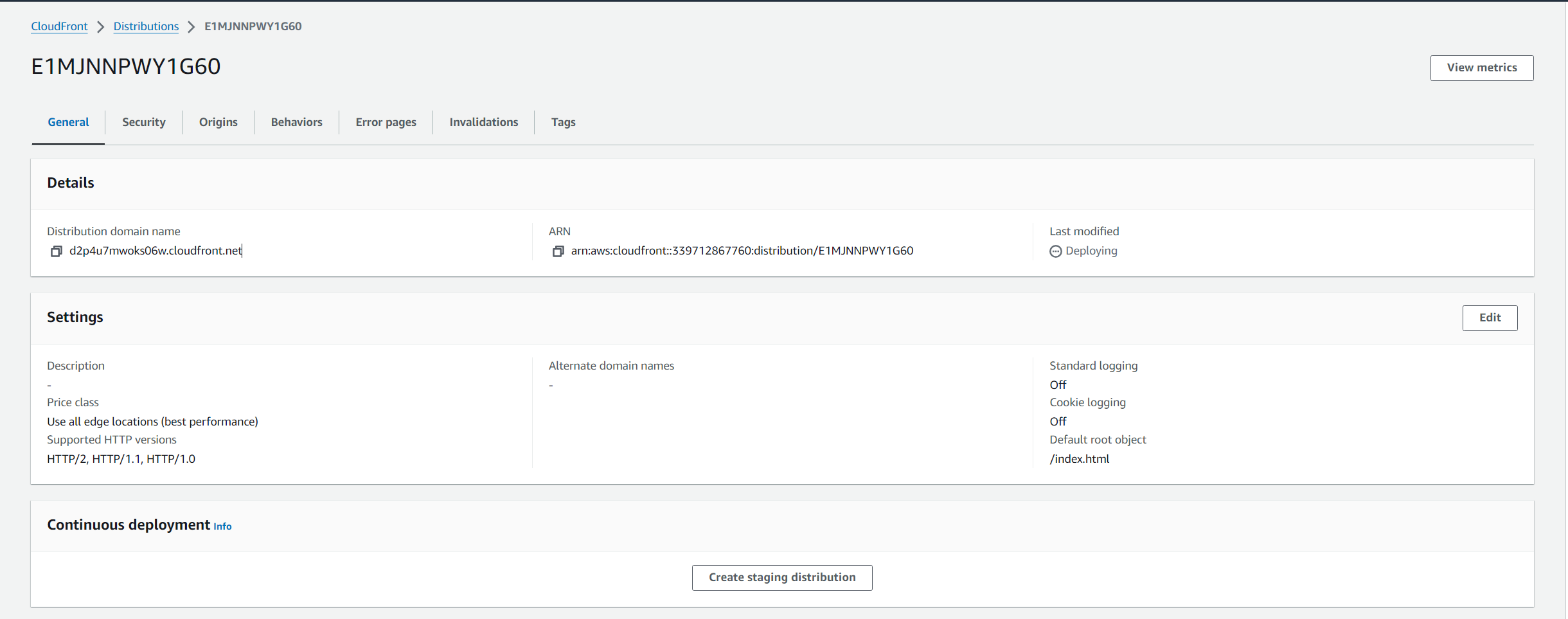
Task: Click the Deploying status text
Action: tap(1091, 251)
